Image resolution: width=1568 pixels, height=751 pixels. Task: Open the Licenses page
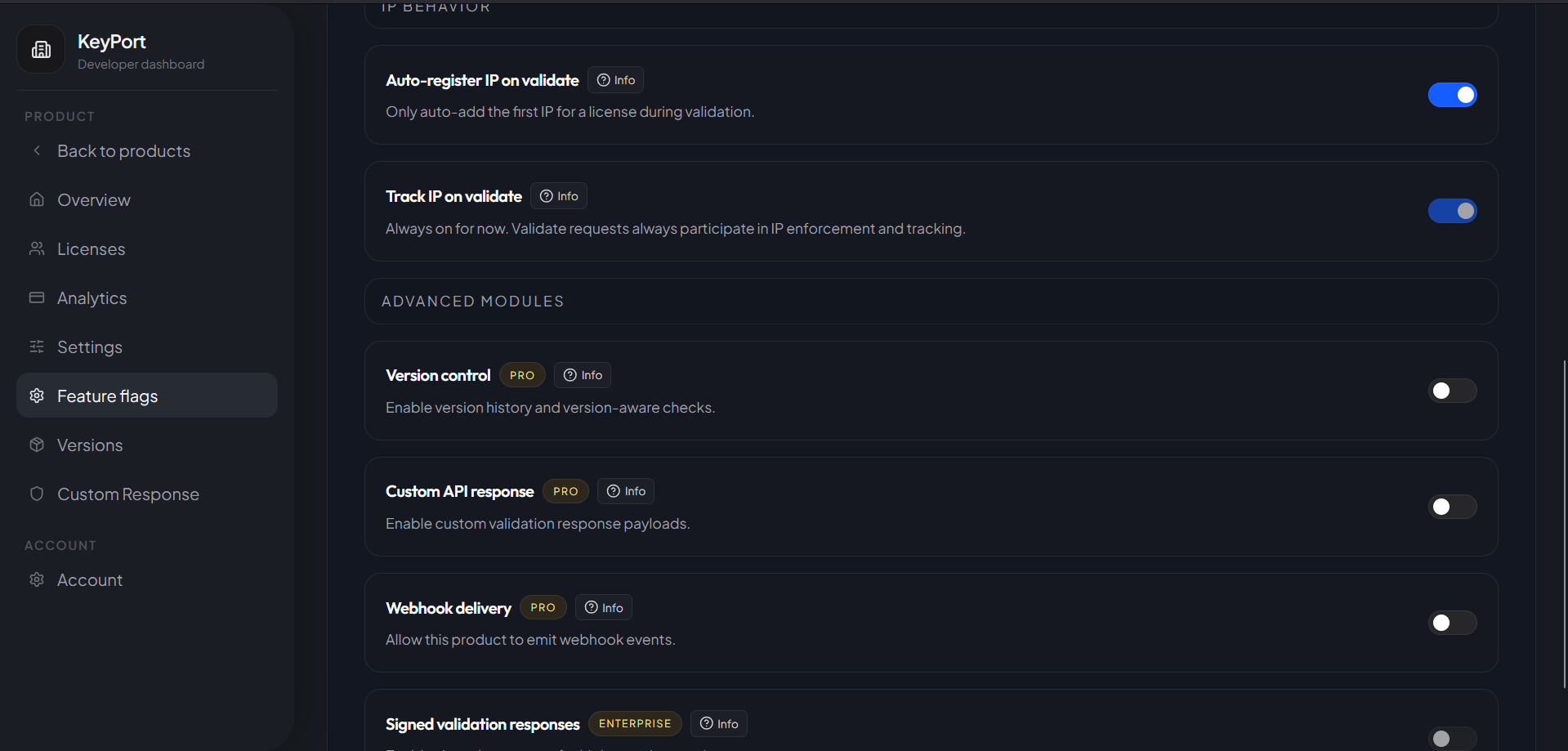tap(147, 248)
